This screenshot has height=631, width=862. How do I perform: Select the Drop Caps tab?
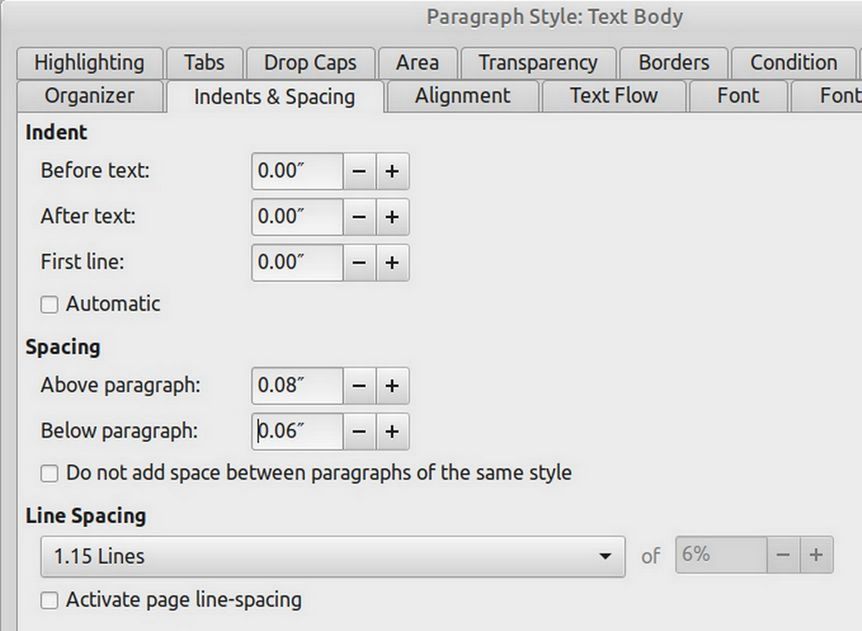309,62
